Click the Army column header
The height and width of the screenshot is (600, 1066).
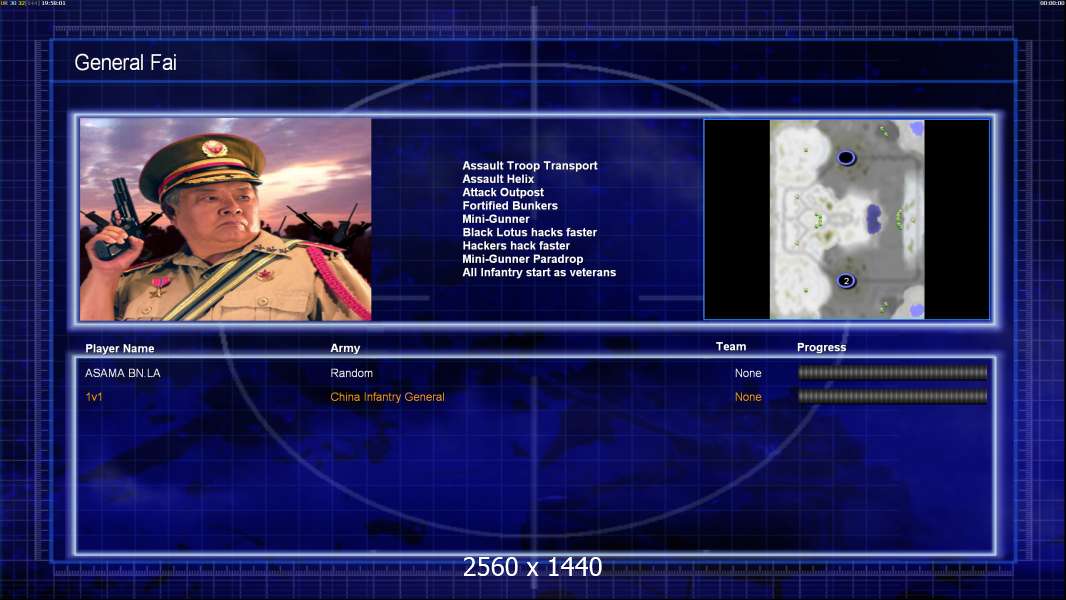pyautogui.click(x=345, y=347)
